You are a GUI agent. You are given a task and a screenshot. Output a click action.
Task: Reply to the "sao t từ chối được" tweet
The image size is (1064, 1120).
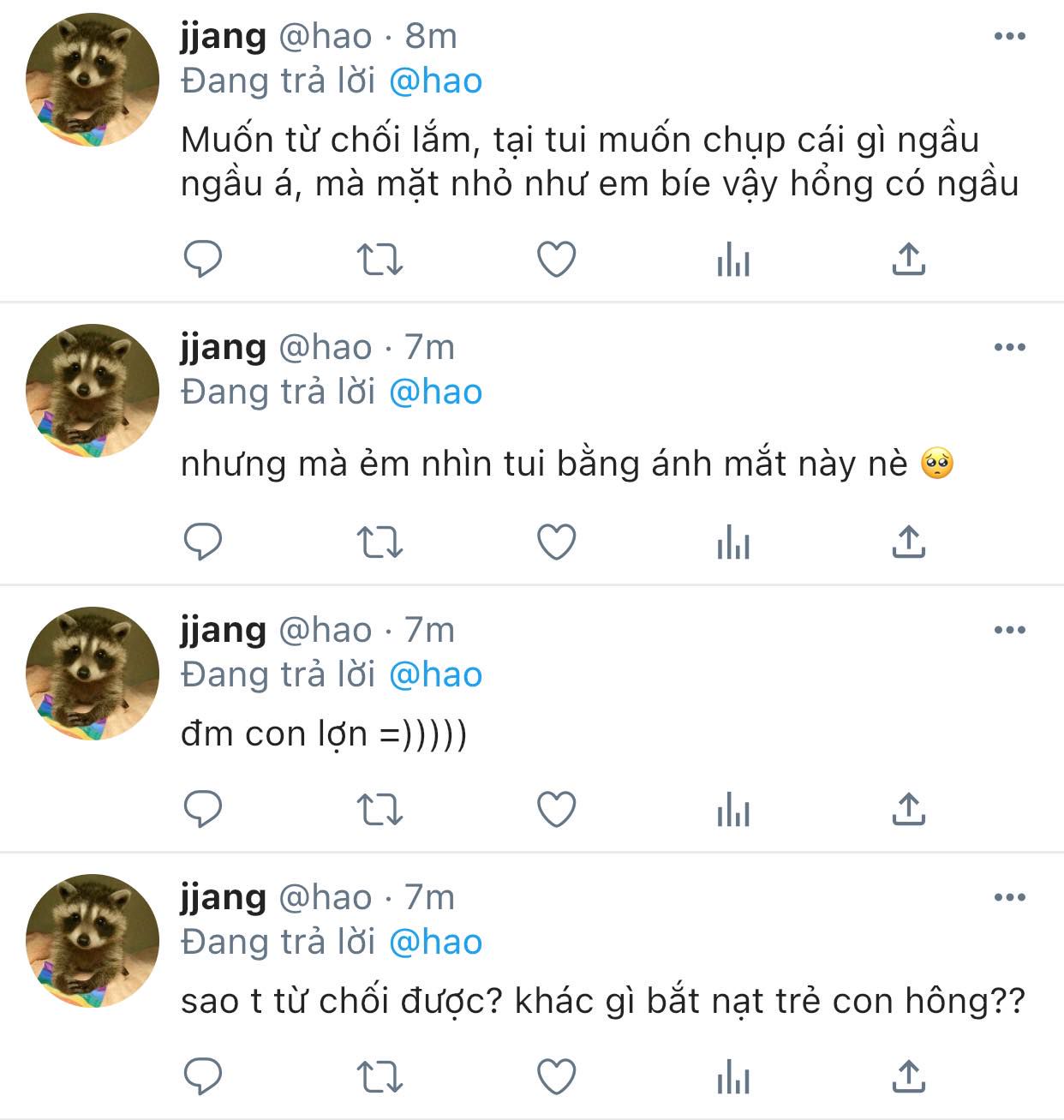pos(203,1076)
